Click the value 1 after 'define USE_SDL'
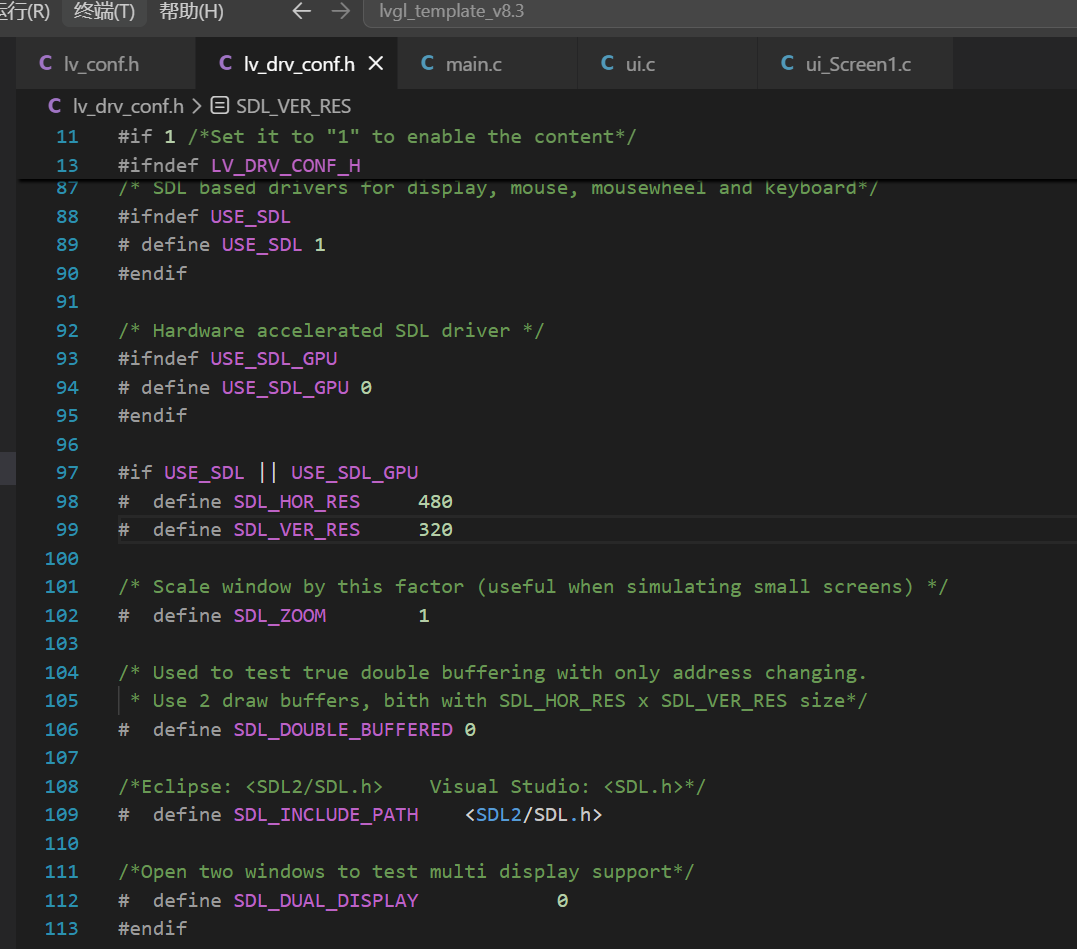The width and height of the screenshot is (1077, 949). pos(319,245)
